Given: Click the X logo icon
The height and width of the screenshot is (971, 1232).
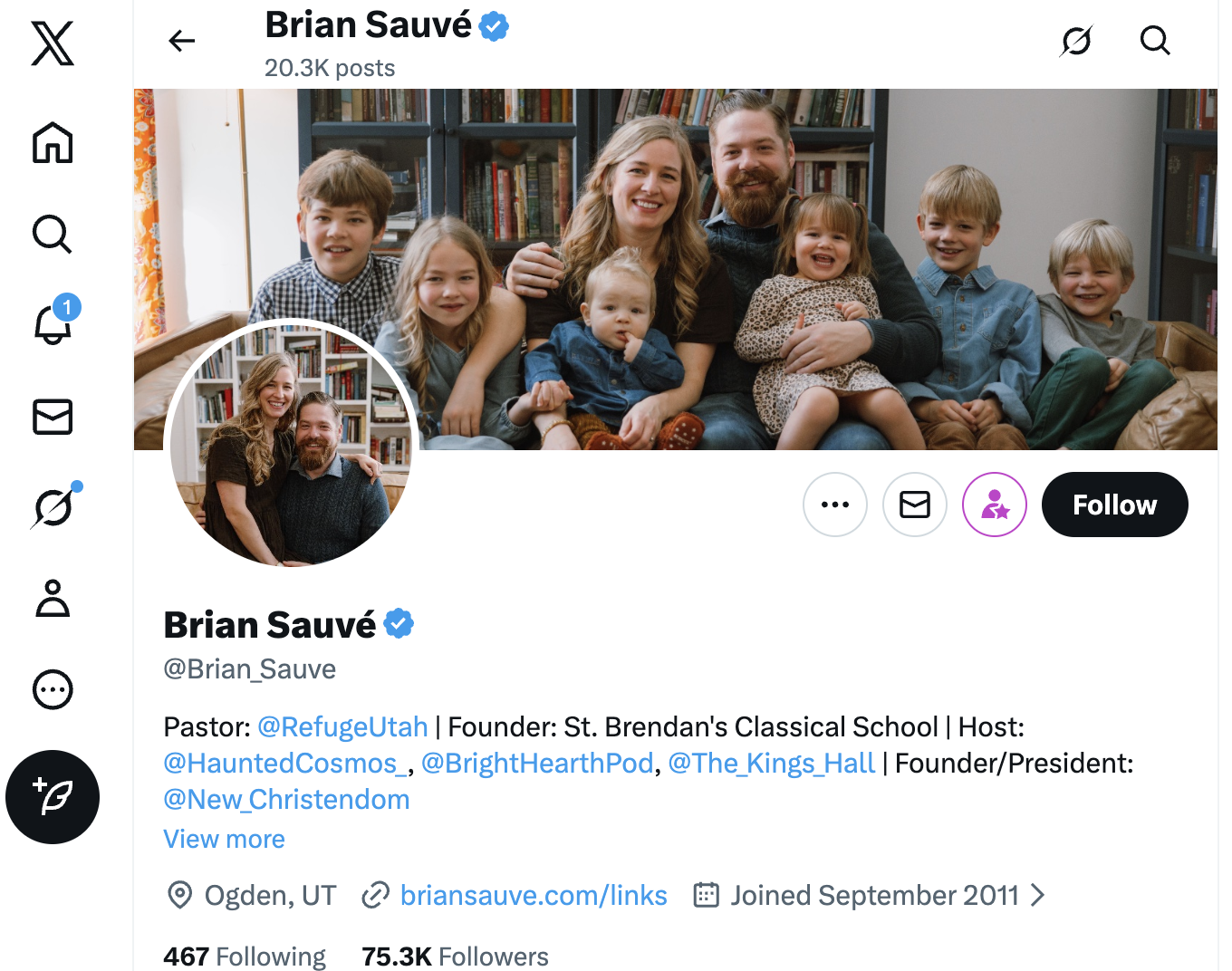Looking at the screenshot, I should coord(53,43).
